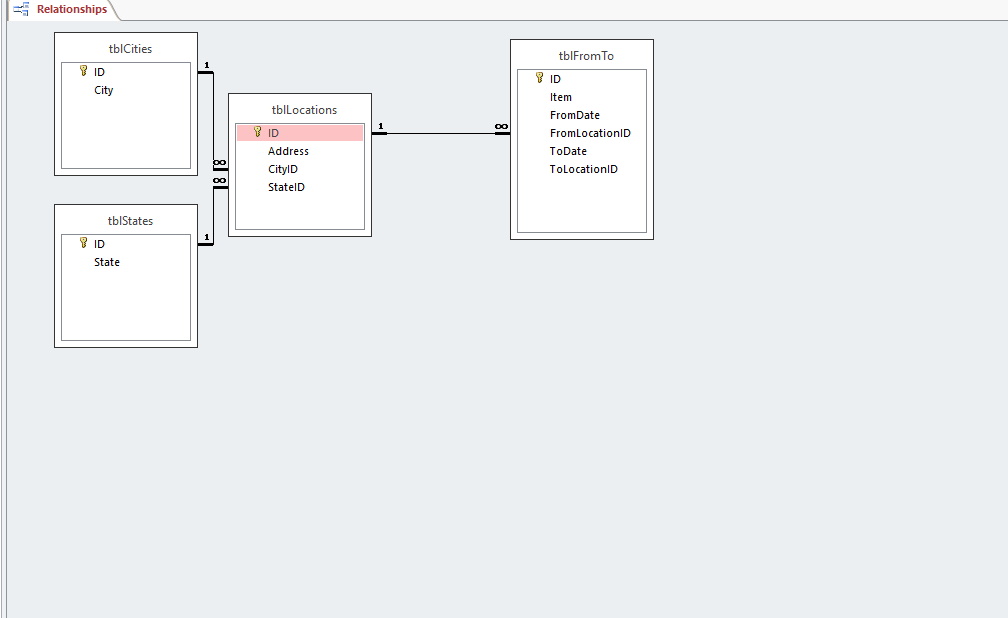1008x618 pixels.
Task: Select the Relationships tab
Action: [x=63, y=10]
